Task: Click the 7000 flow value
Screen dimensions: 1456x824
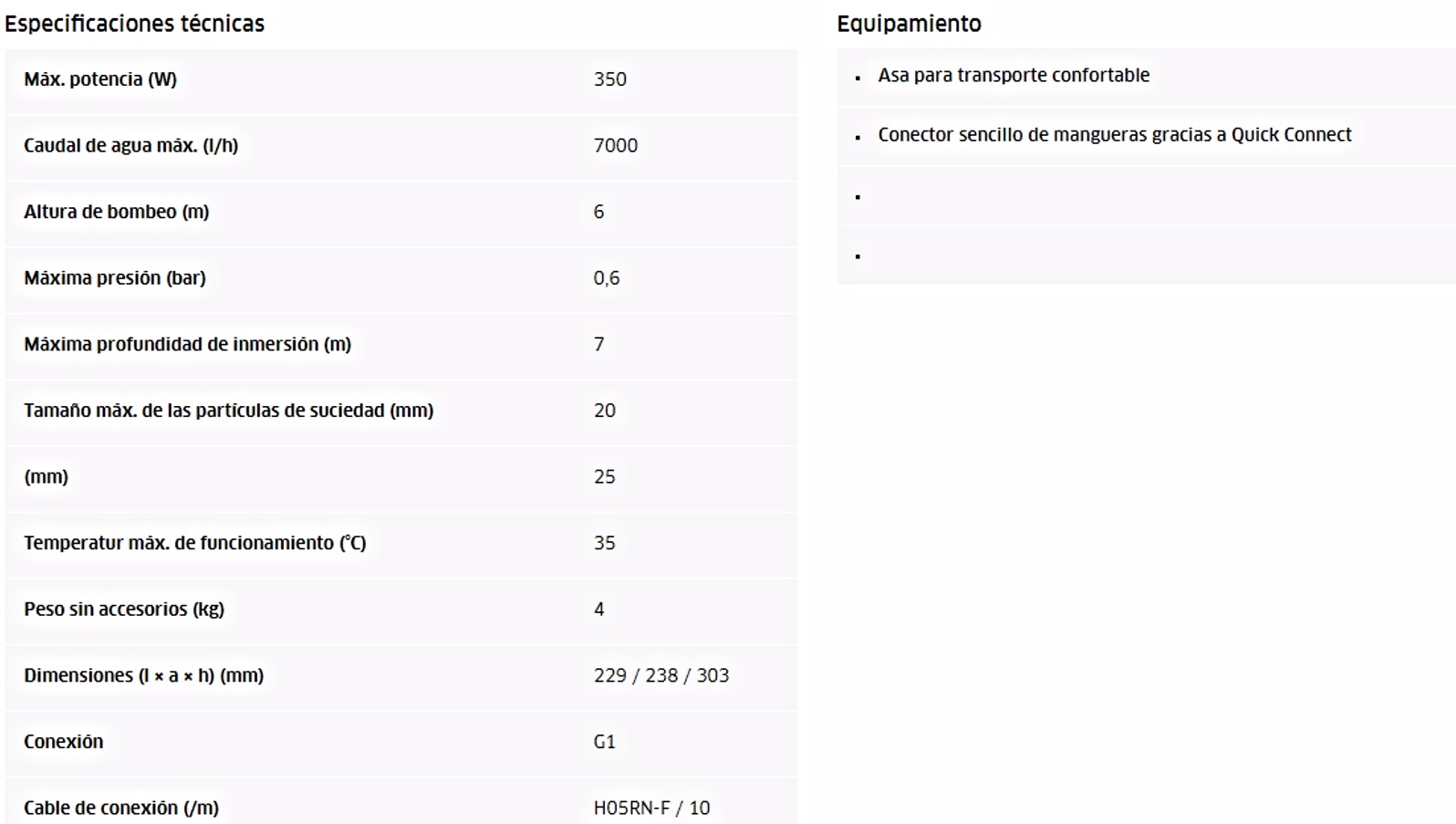Action: [x=615, y=146]
